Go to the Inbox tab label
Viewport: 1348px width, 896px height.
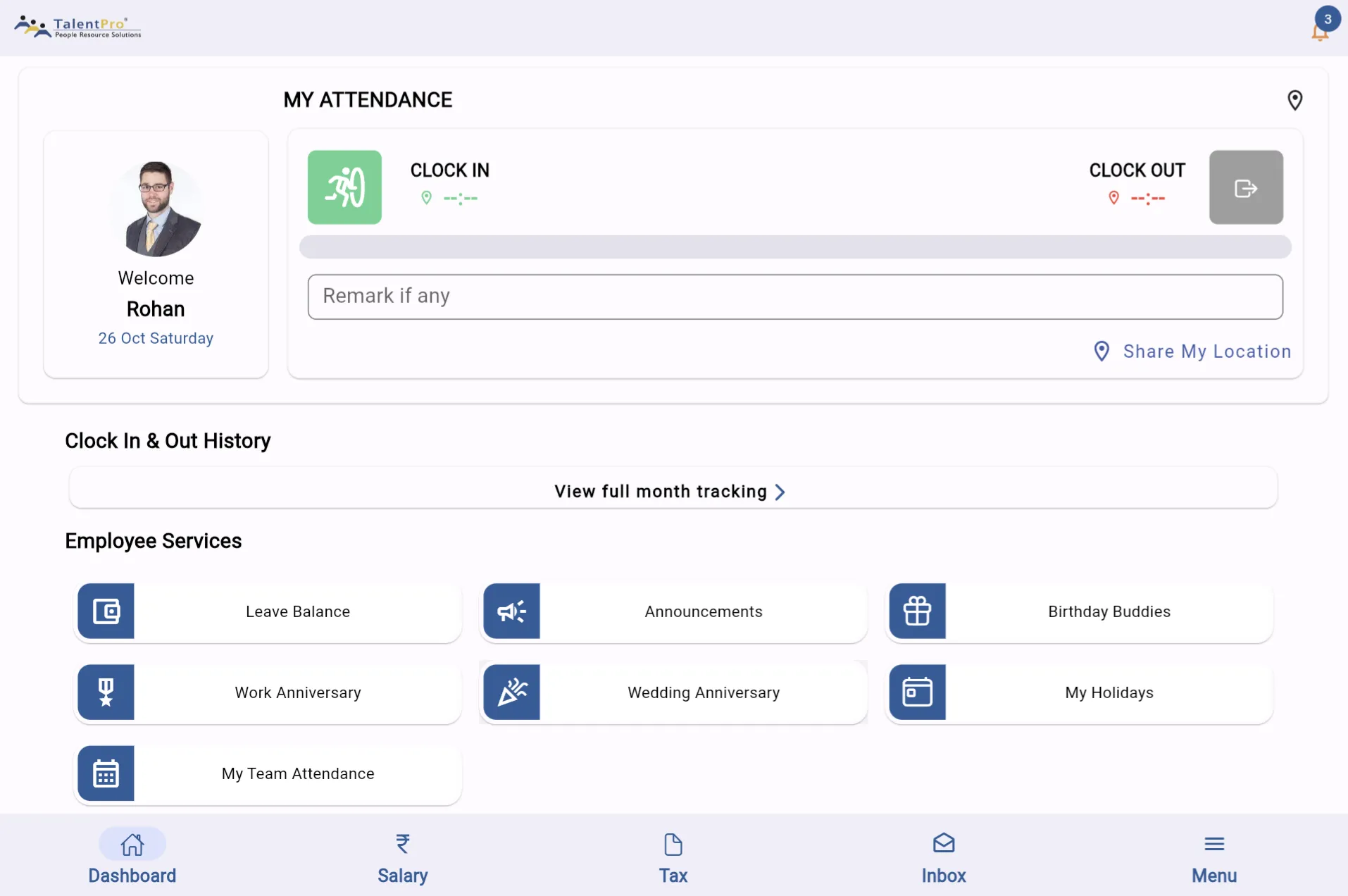click(x=944, y=876)
